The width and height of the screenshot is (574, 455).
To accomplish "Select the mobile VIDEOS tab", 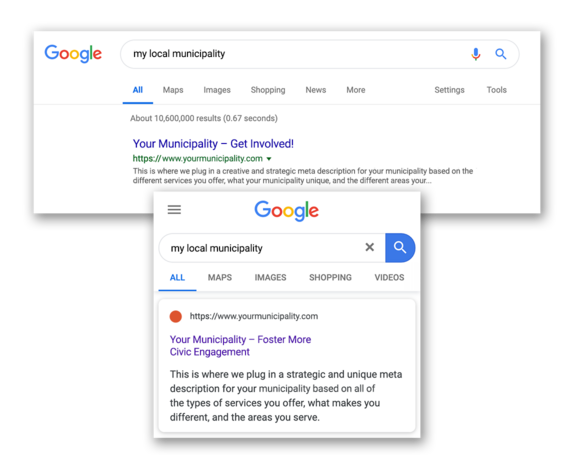I will pyautogui.click(x=389, y=277).
